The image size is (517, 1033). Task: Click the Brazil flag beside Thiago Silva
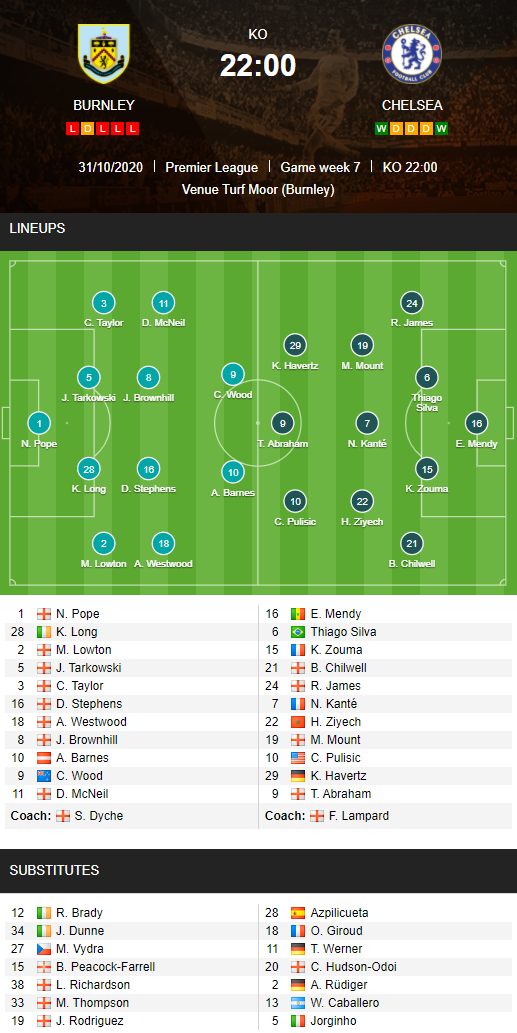(298, 632)
